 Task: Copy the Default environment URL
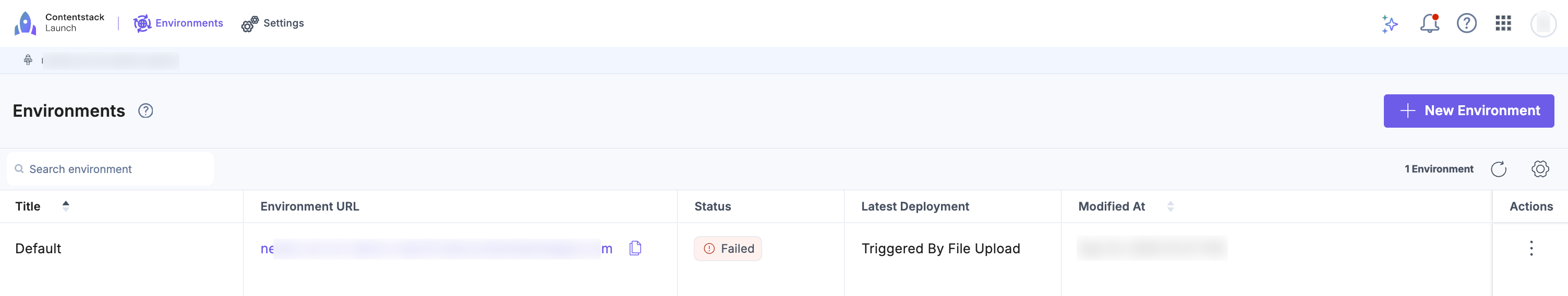click(635, 248)
